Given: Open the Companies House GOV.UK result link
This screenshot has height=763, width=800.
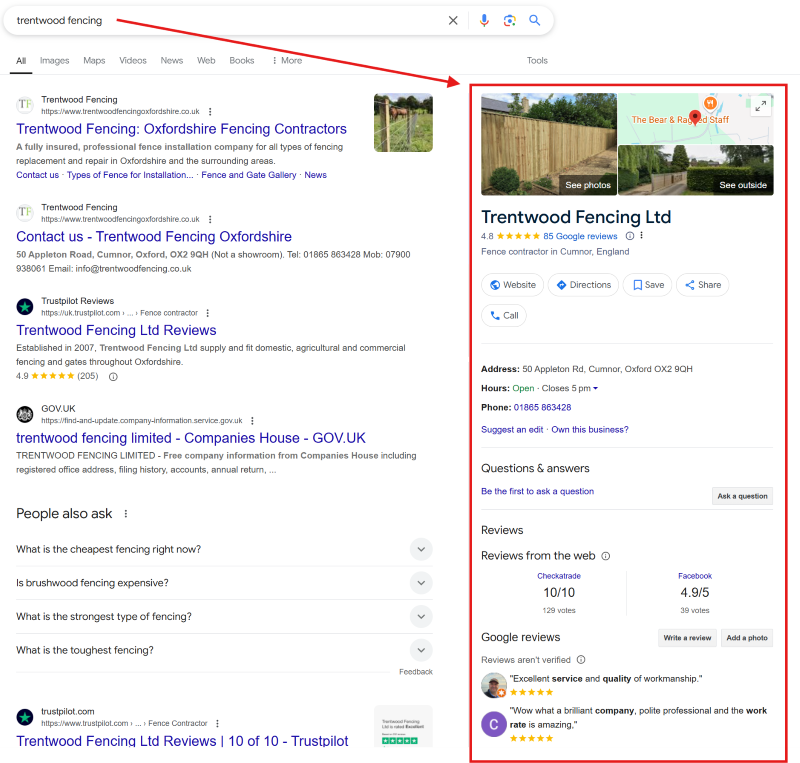Looking at the screenshot, I should click(x=191, y=438).
